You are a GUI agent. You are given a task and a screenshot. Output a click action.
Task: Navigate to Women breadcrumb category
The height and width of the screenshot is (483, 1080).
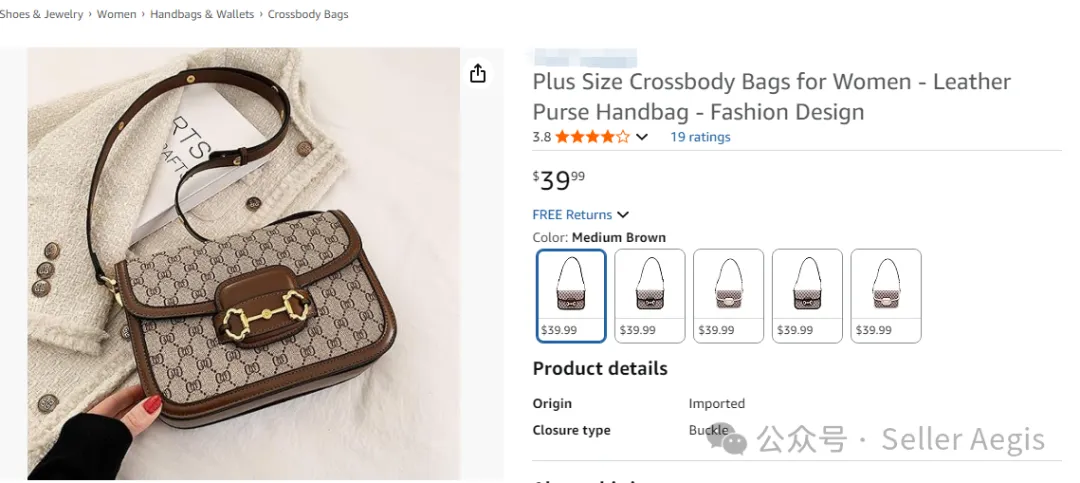[117, 15]
